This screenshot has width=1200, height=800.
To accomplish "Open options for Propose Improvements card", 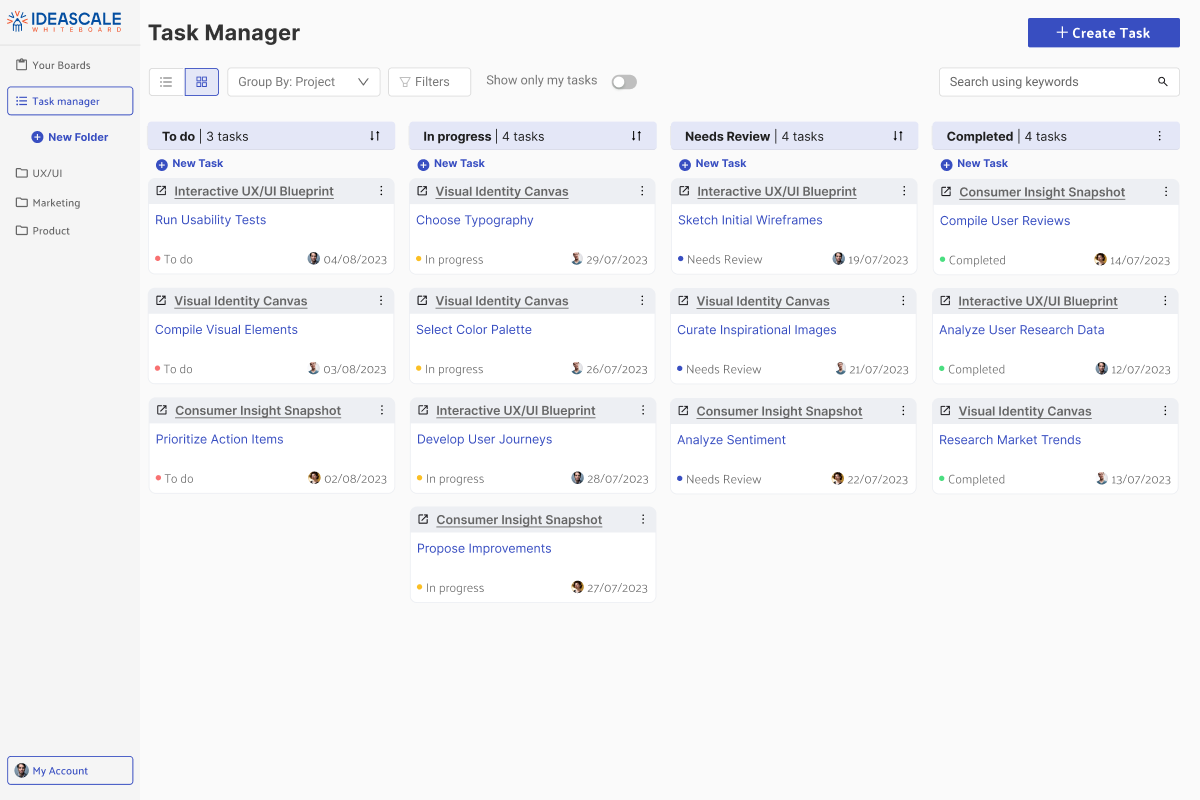I will [643, 520].
